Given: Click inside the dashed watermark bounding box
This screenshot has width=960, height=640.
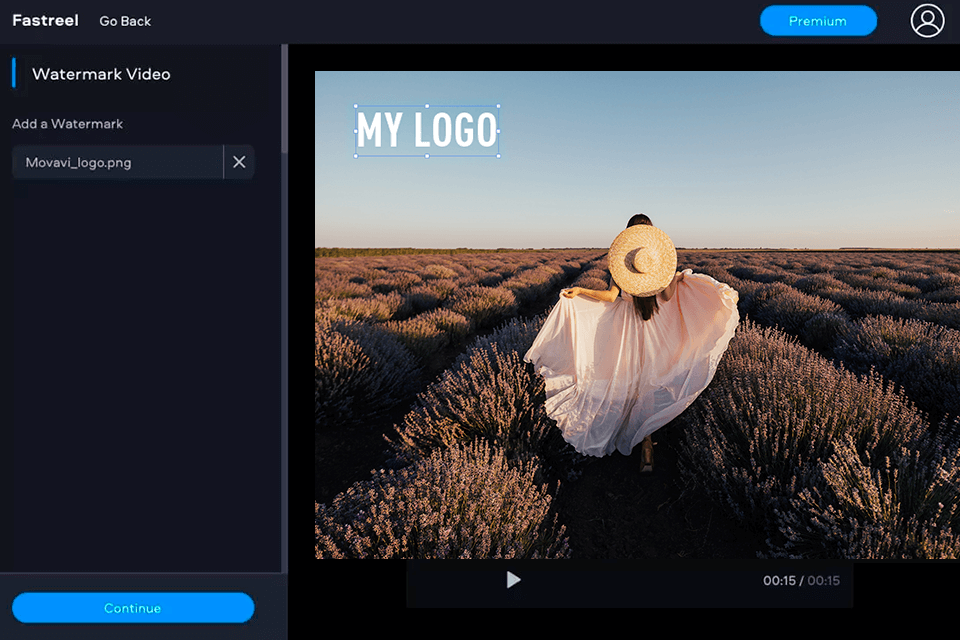Looking at the screenshot, I should tap(426, 130).
